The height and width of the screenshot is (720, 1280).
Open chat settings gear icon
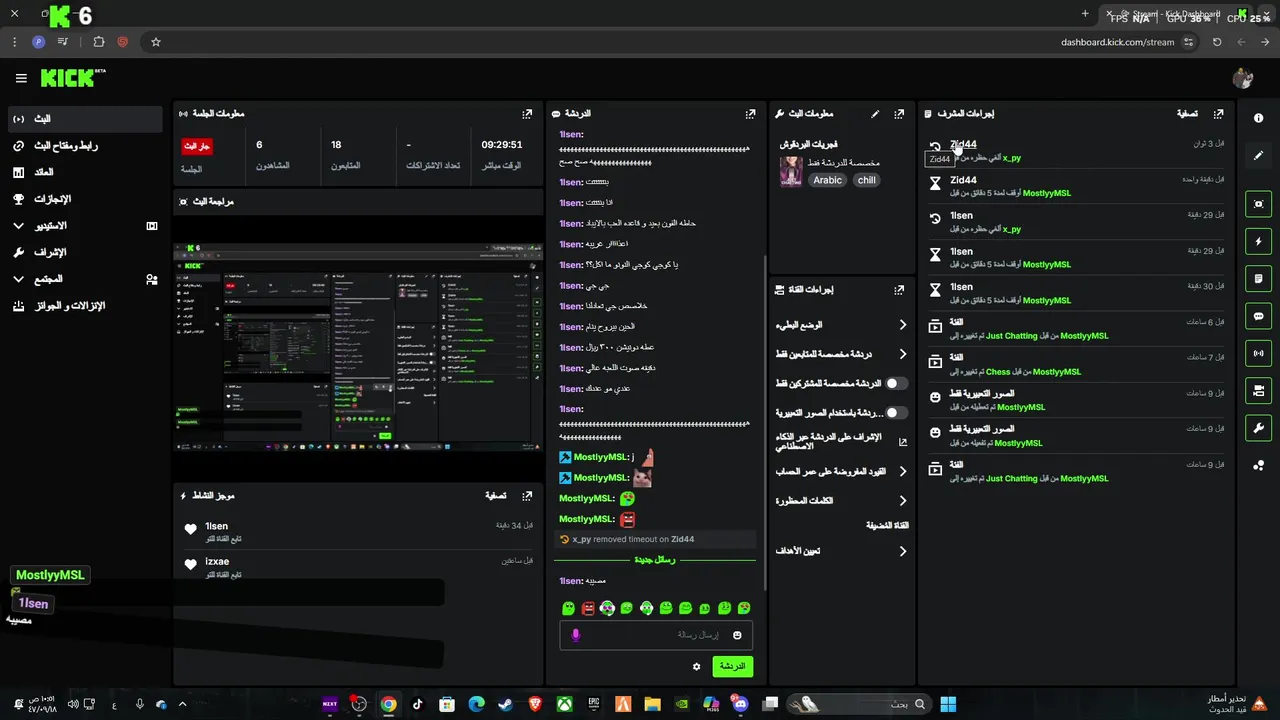697,666
